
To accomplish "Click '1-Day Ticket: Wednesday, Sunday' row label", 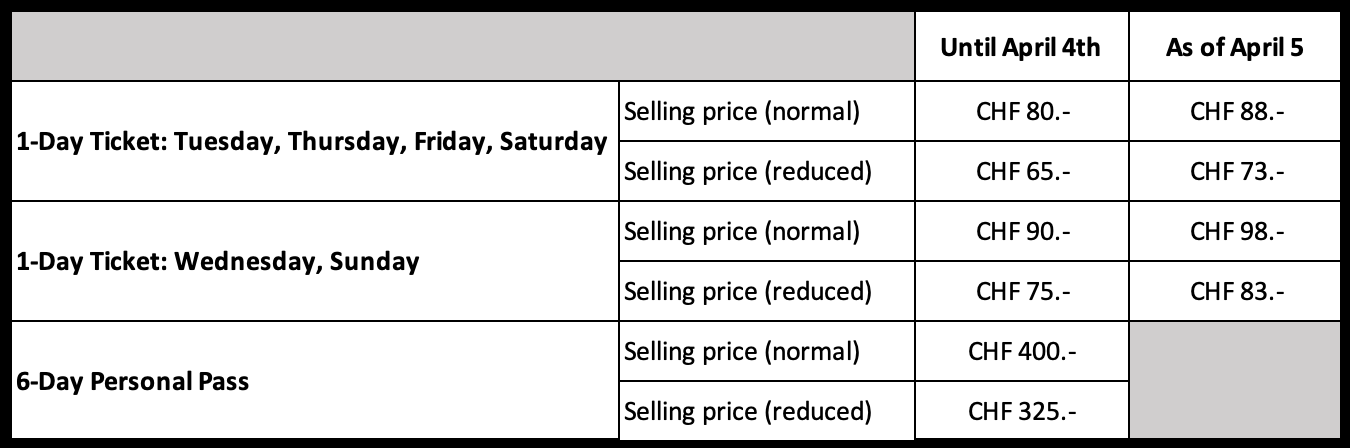I will 218,261.
